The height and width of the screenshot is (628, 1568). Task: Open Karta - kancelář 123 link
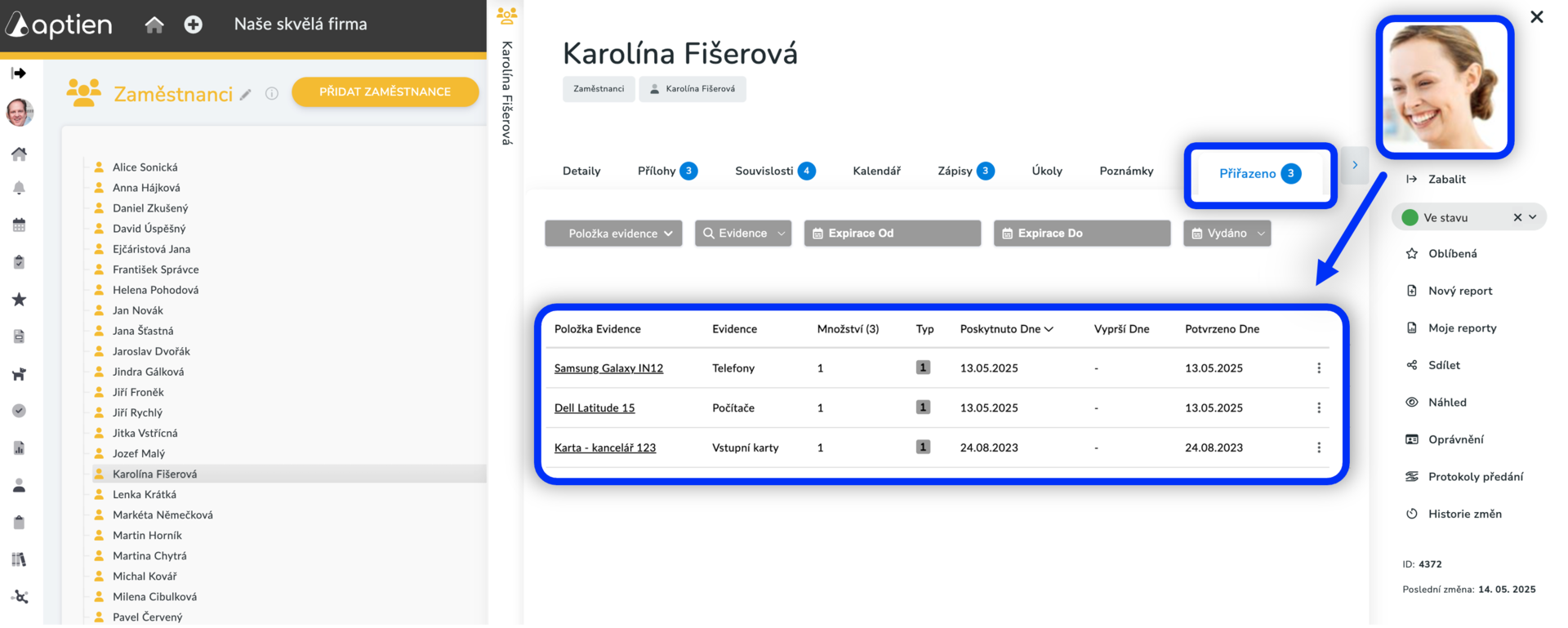click(605, 448)
